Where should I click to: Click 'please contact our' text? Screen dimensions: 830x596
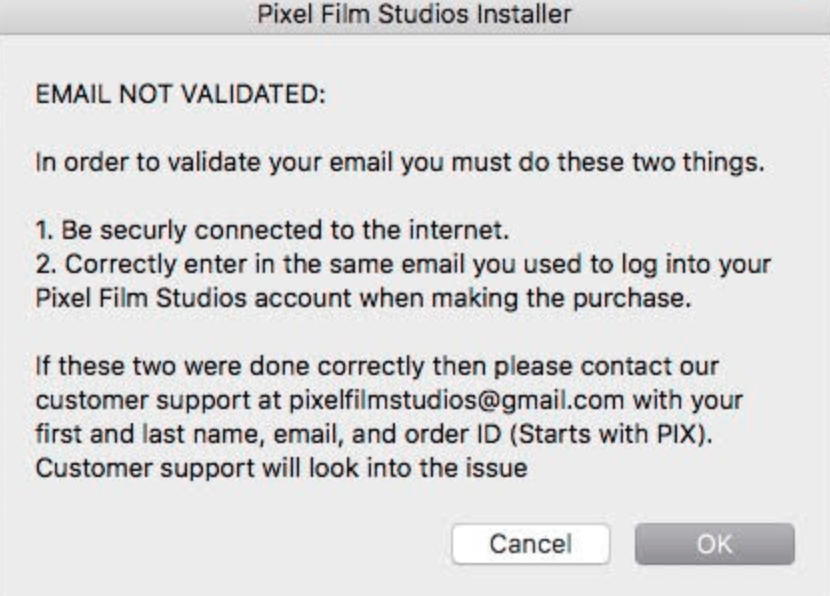pos(606,366)
